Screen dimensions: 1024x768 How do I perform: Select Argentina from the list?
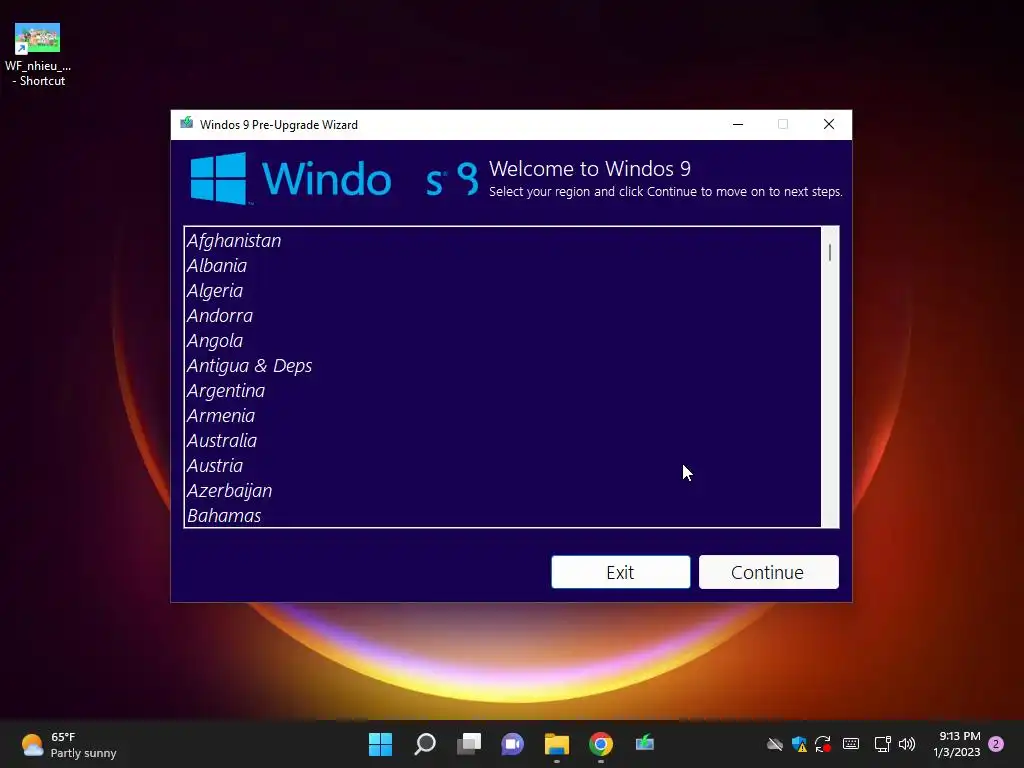tap(502, 391)
